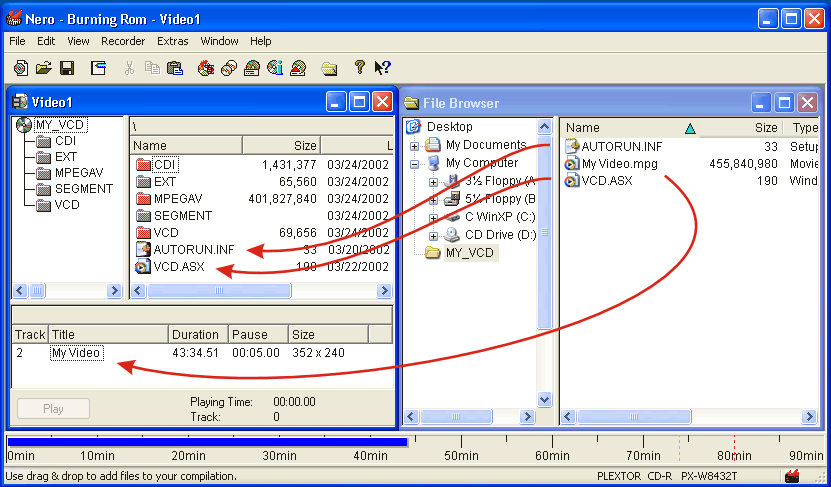Click the Play button

53,409
